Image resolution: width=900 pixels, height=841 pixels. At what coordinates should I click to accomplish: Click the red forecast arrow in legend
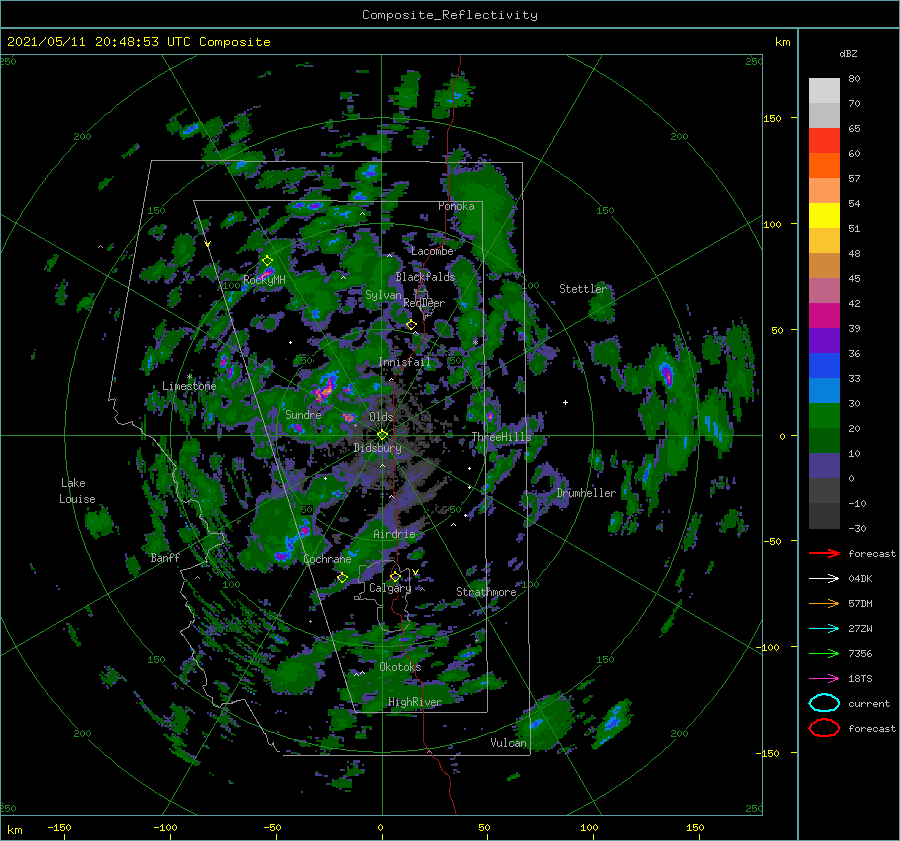(x=824, y=553)
